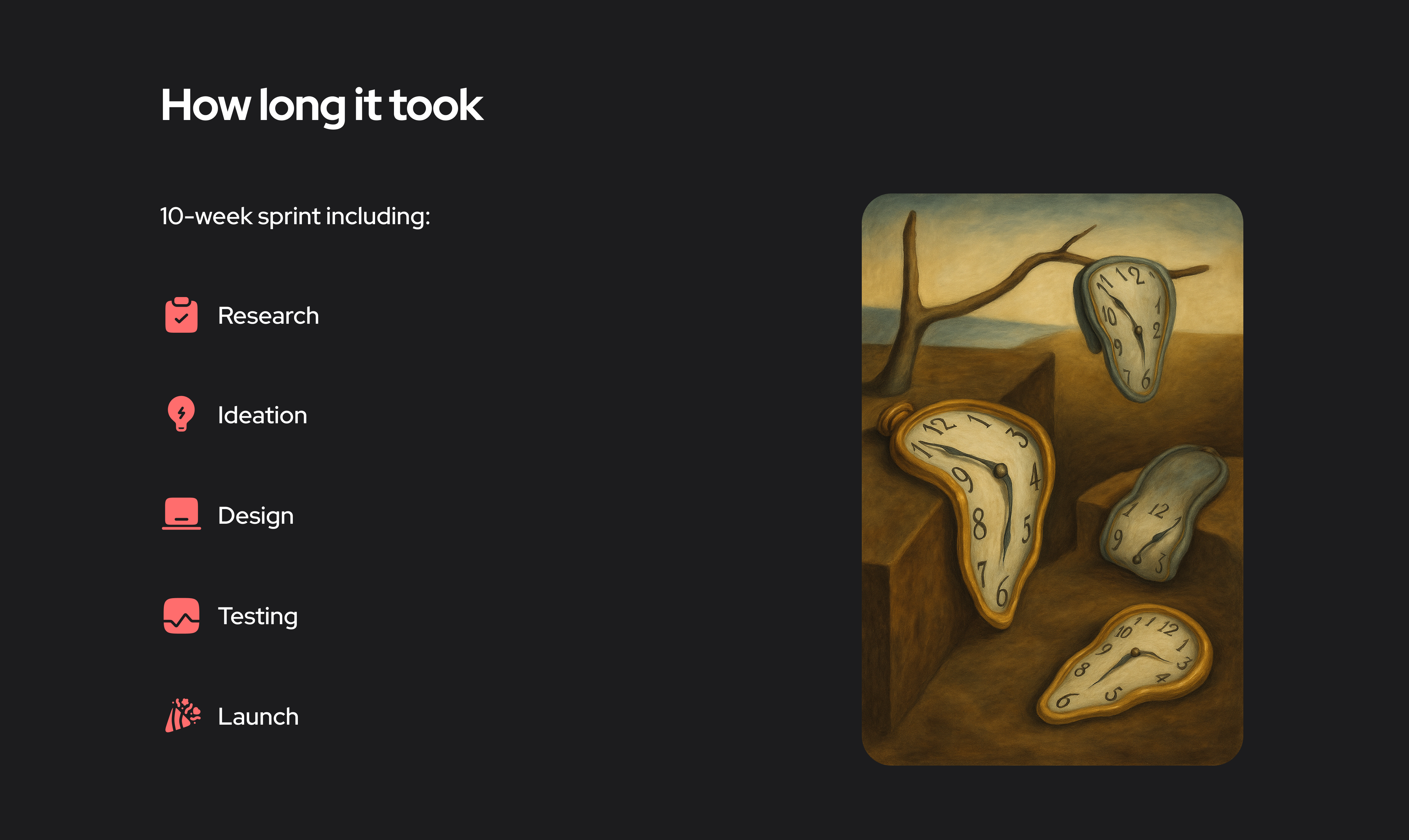The image size is (1409, 840).
Task: Click the Research clipboard checkmark icon
Action: coord(181,315)
